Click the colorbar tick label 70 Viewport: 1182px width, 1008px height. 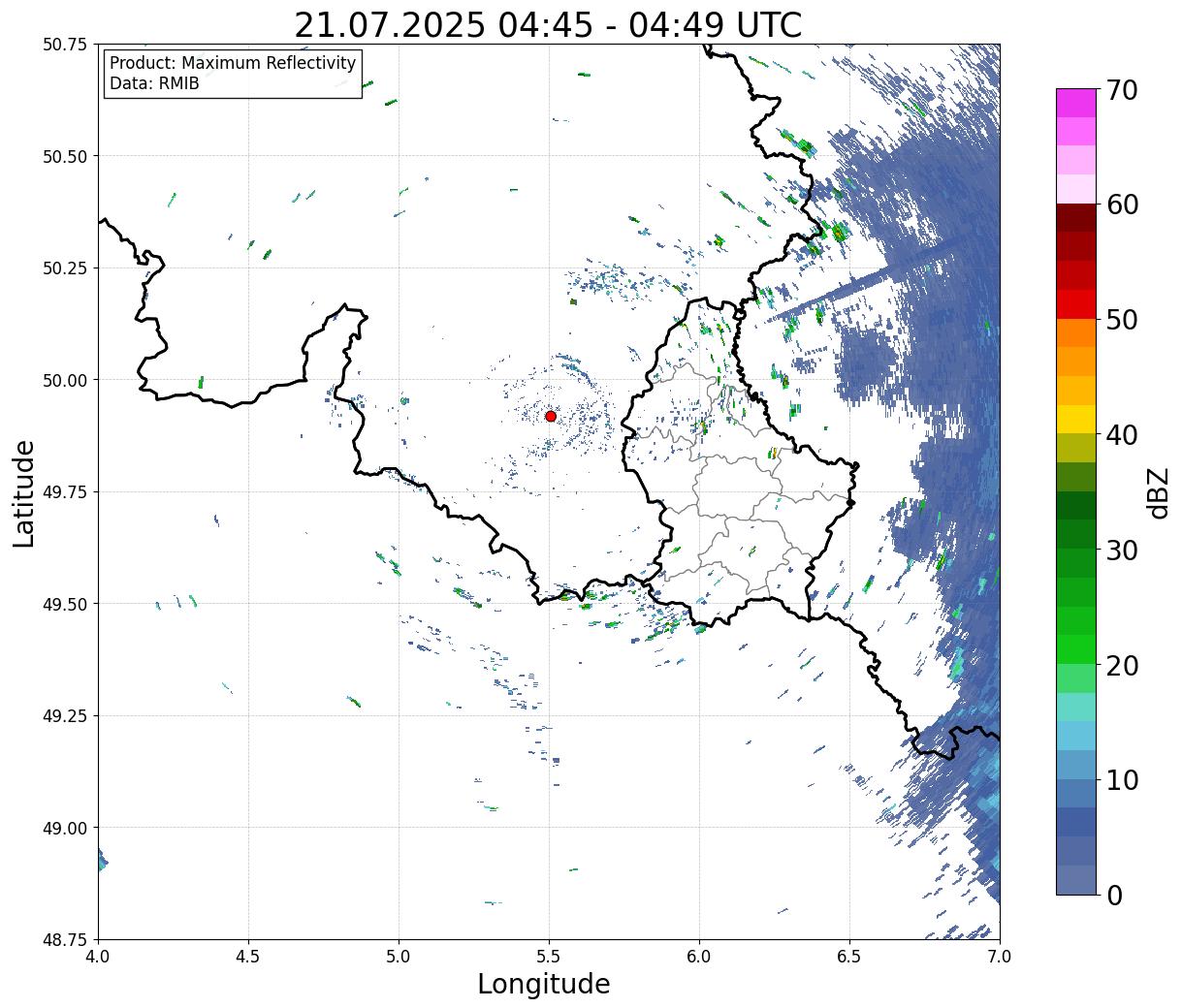click(1121, 90)
